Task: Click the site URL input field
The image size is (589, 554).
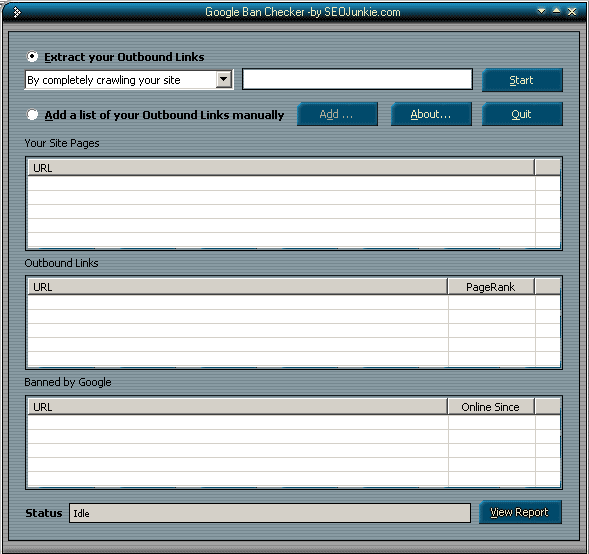Action: coord(357,79)
